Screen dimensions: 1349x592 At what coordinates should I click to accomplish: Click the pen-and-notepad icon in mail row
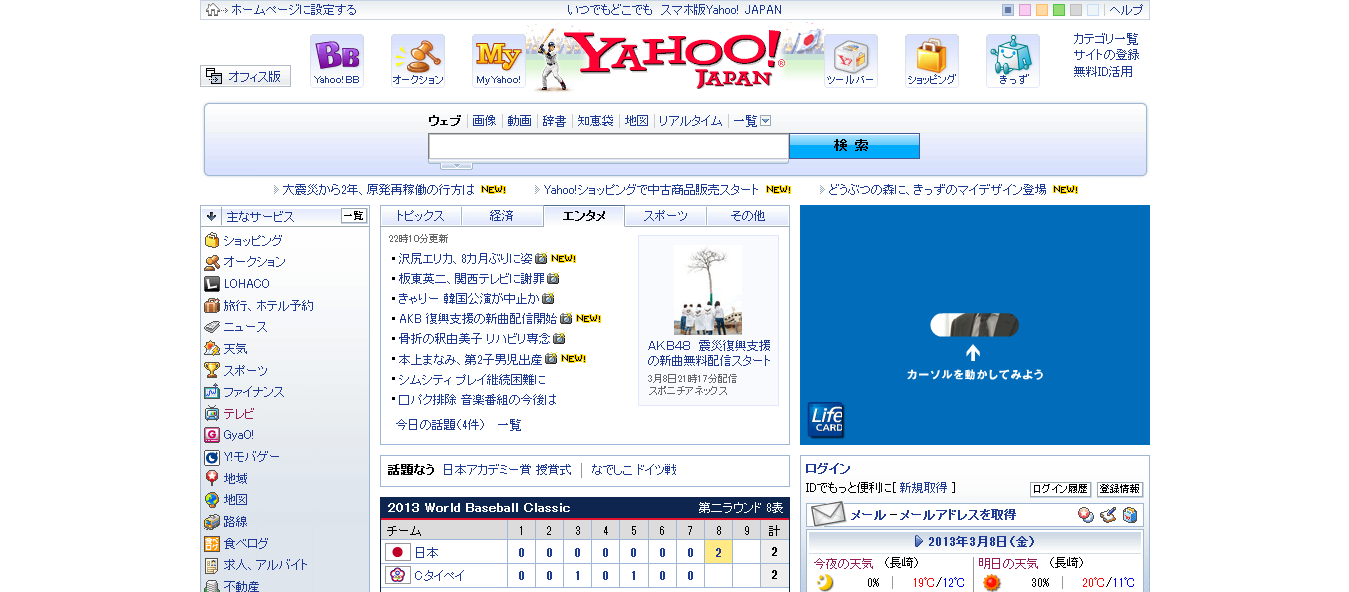[1108, 515]
